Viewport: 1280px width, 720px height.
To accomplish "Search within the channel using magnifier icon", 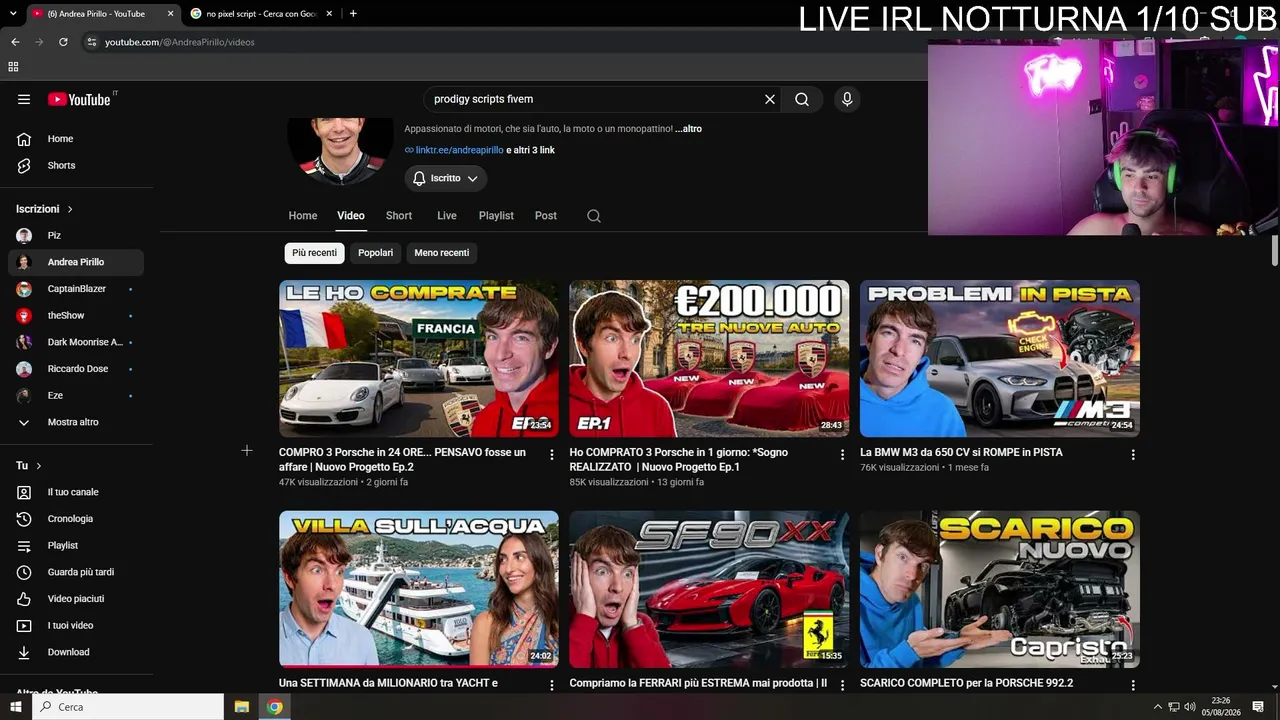I will click(594, 216).
